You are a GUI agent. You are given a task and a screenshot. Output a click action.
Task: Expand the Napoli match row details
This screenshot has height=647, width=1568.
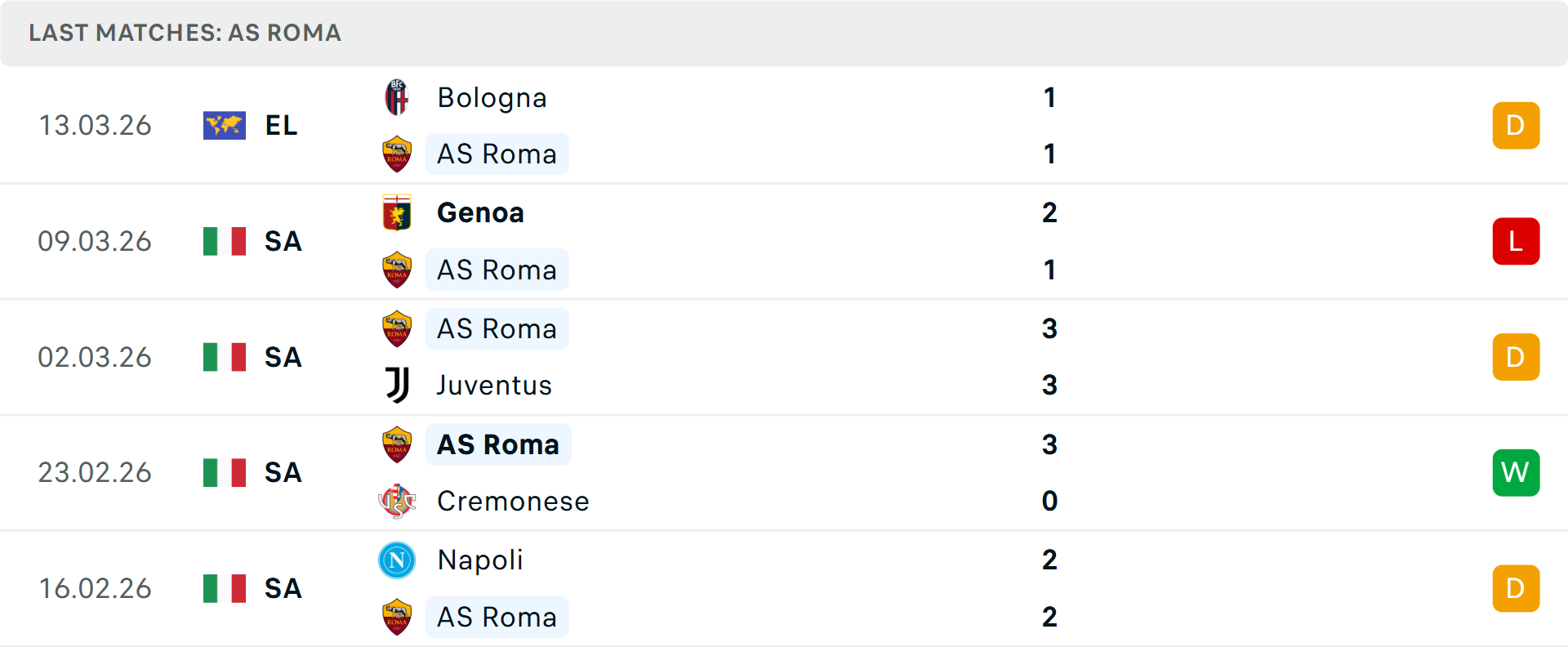pyautogui.click(x=784, y=588)
